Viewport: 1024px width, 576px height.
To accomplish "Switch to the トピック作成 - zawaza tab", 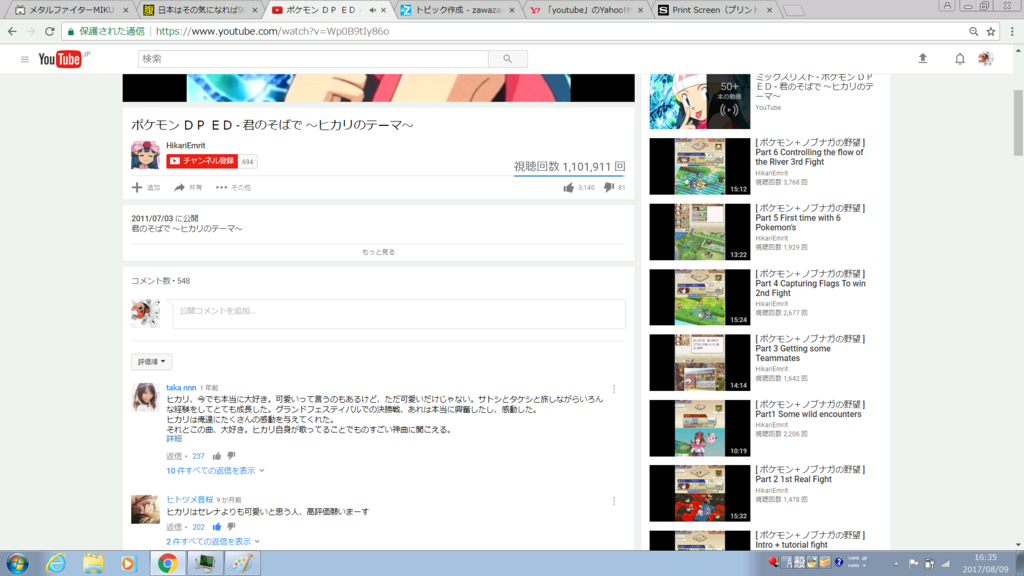I will click(x=458, y=10).
